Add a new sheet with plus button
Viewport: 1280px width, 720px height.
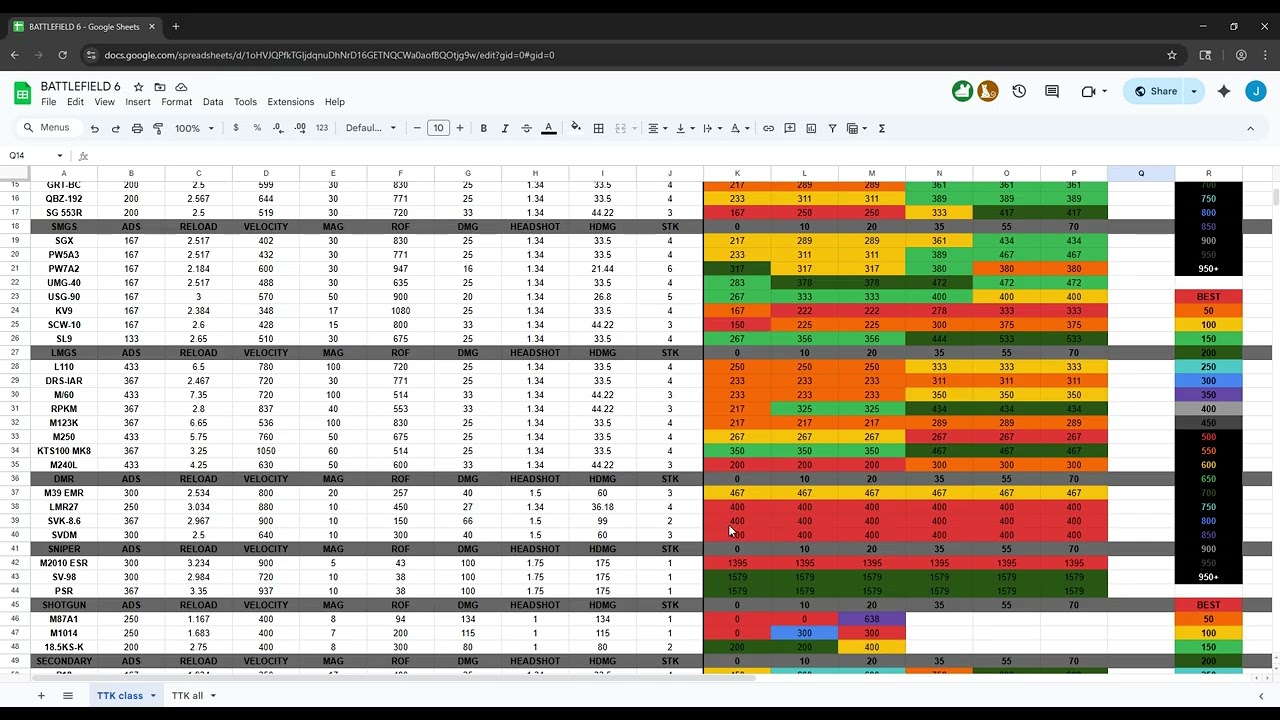[41, 696]
